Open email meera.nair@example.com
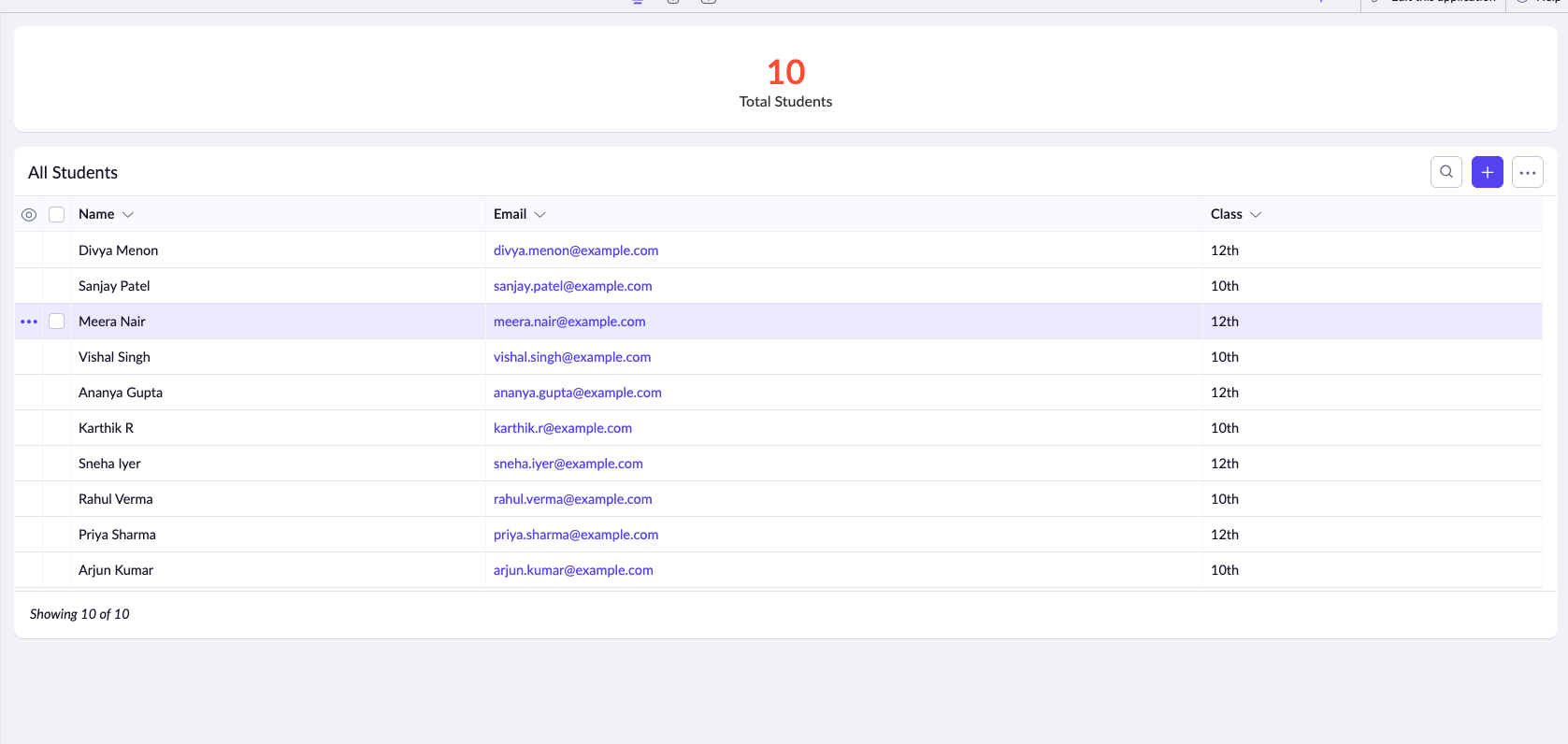The image size is (1568, 744). [569, 322]
